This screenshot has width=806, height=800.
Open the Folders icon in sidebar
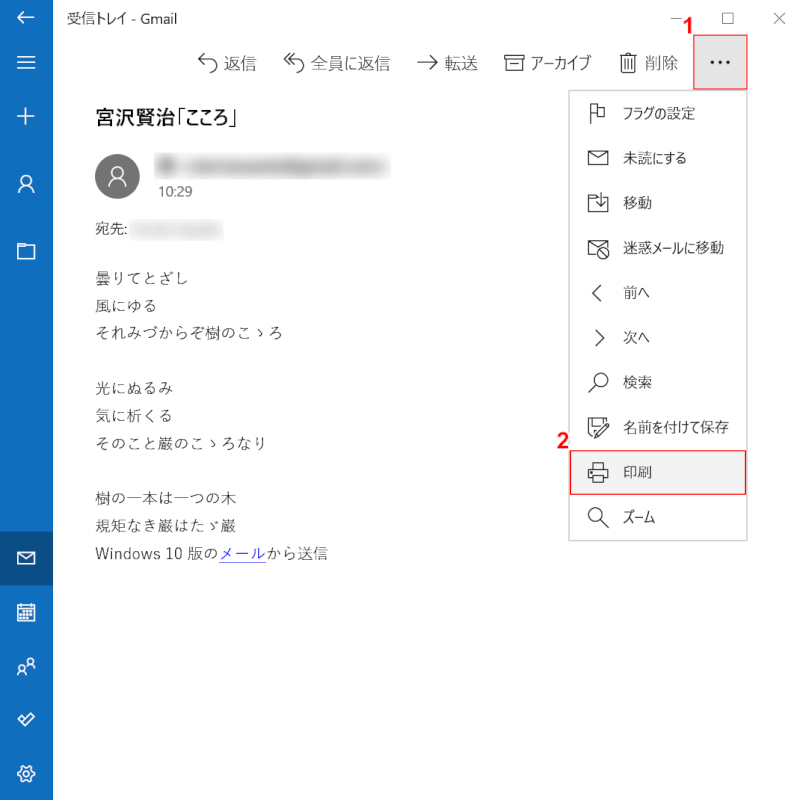point(26,251)
